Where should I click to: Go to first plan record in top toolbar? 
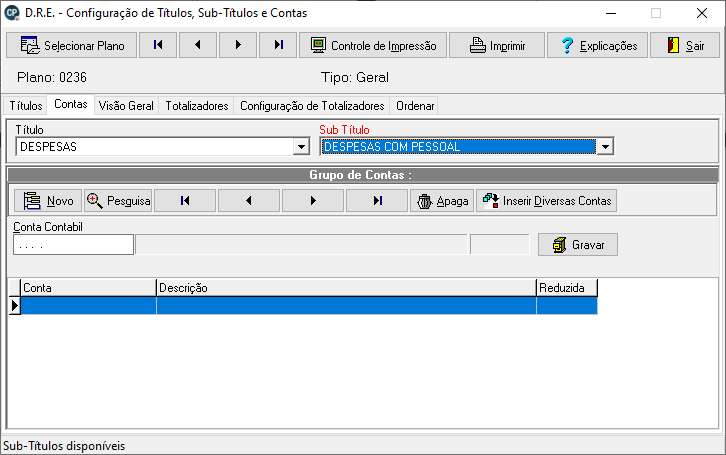[158, 45]
